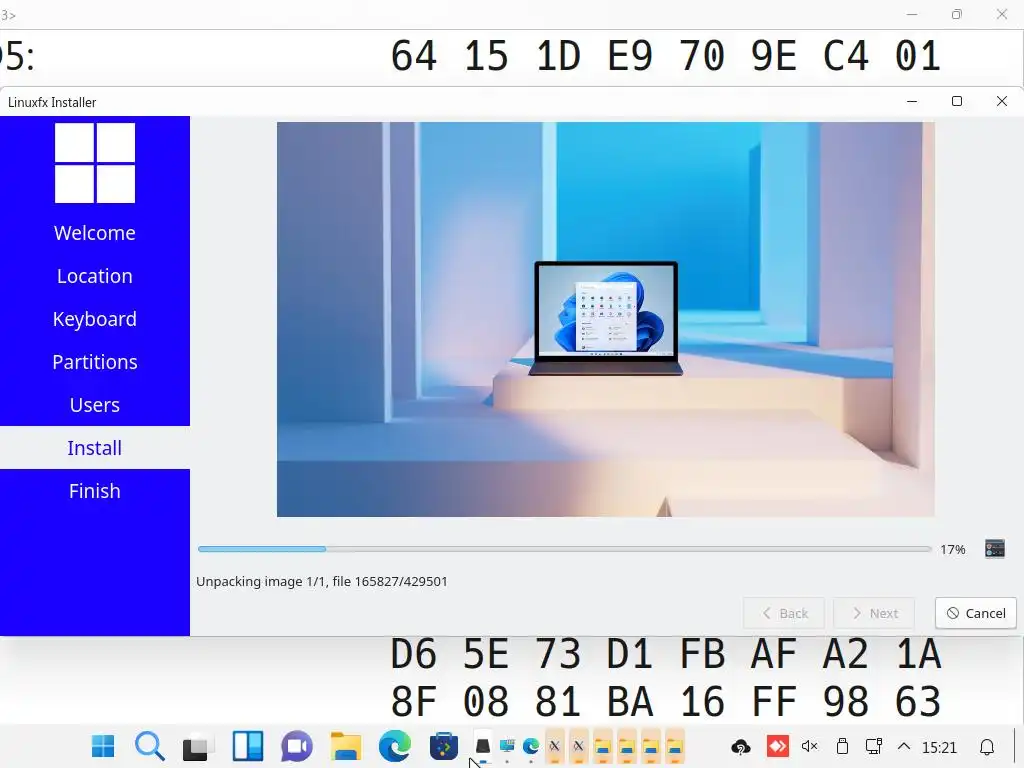Close the background hex window
The width and height of the screenshot is (1024, 768).
click(x=1002, y=14)
